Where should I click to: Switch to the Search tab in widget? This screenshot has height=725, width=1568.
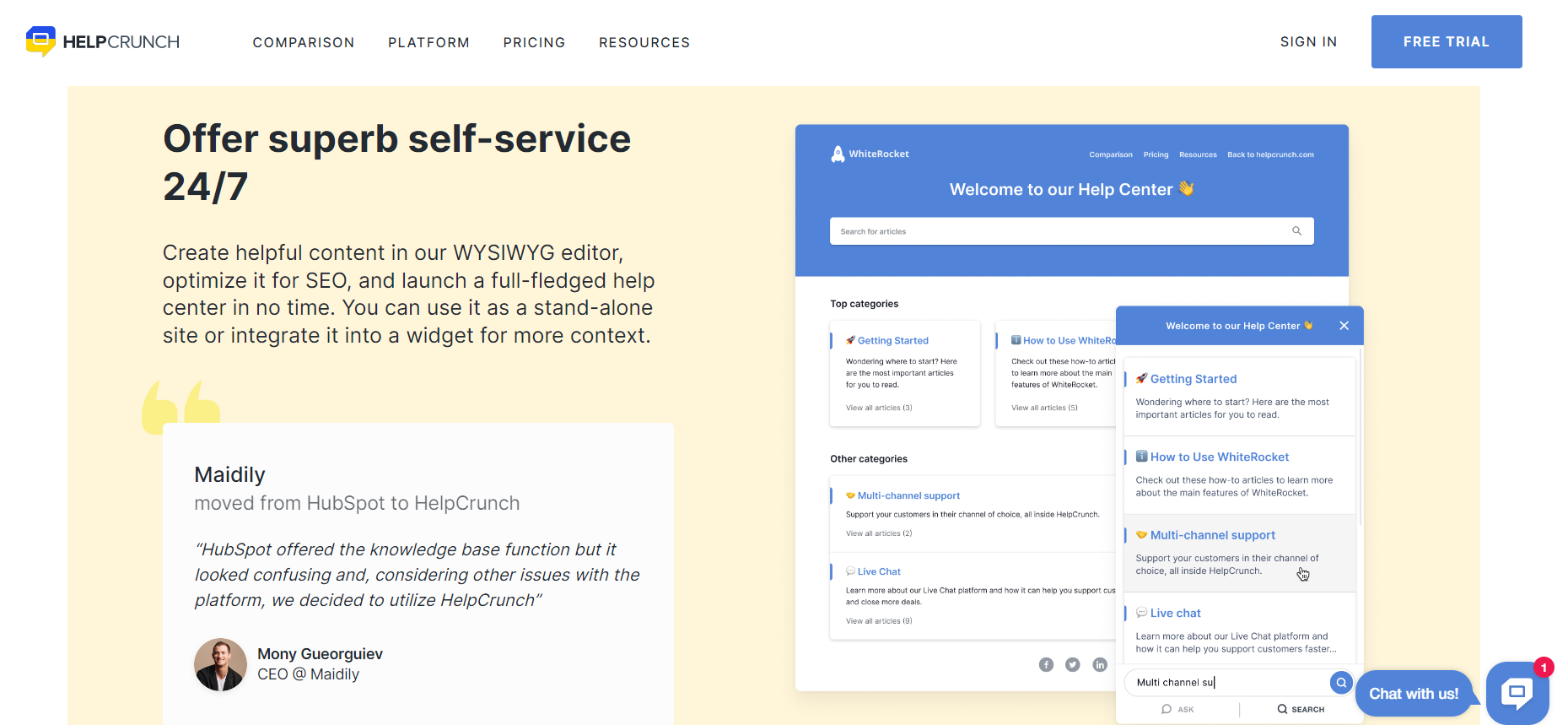1301,710
